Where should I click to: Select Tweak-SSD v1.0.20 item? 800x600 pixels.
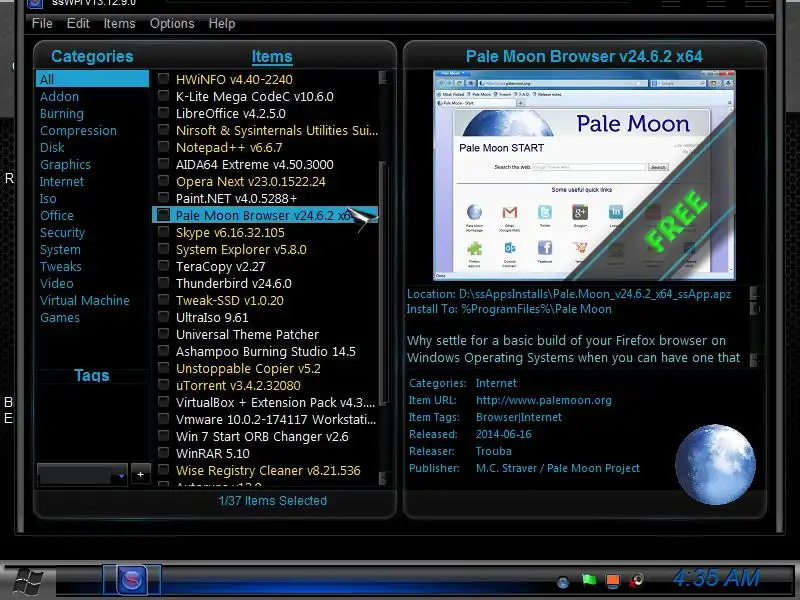coord(230,301)
